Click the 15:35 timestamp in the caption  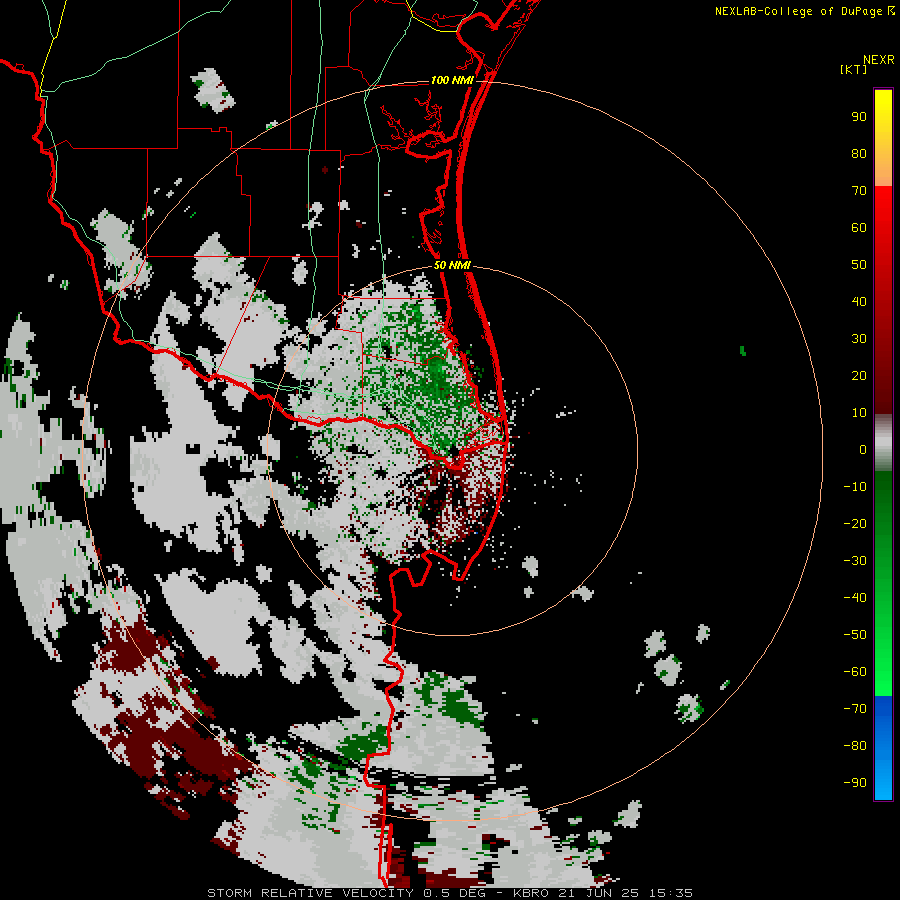670,893
